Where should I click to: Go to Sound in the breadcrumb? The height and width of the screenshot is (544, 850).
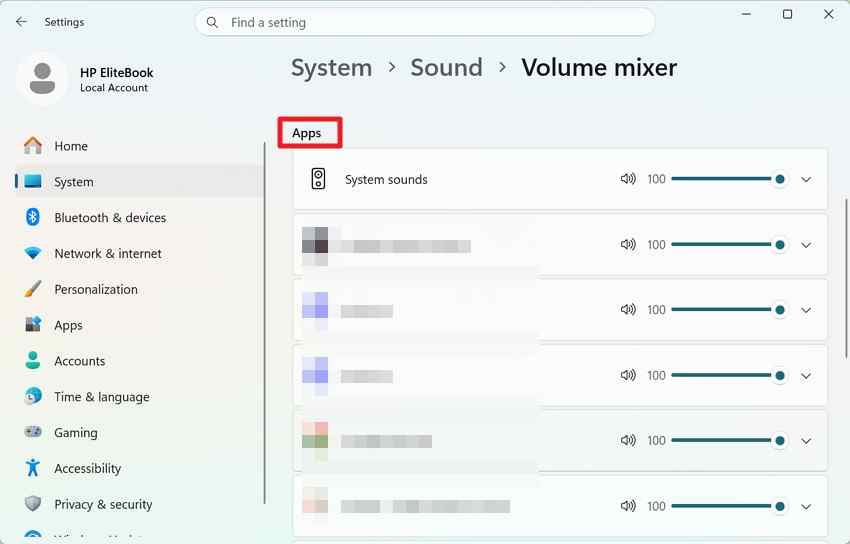[446, 68]
